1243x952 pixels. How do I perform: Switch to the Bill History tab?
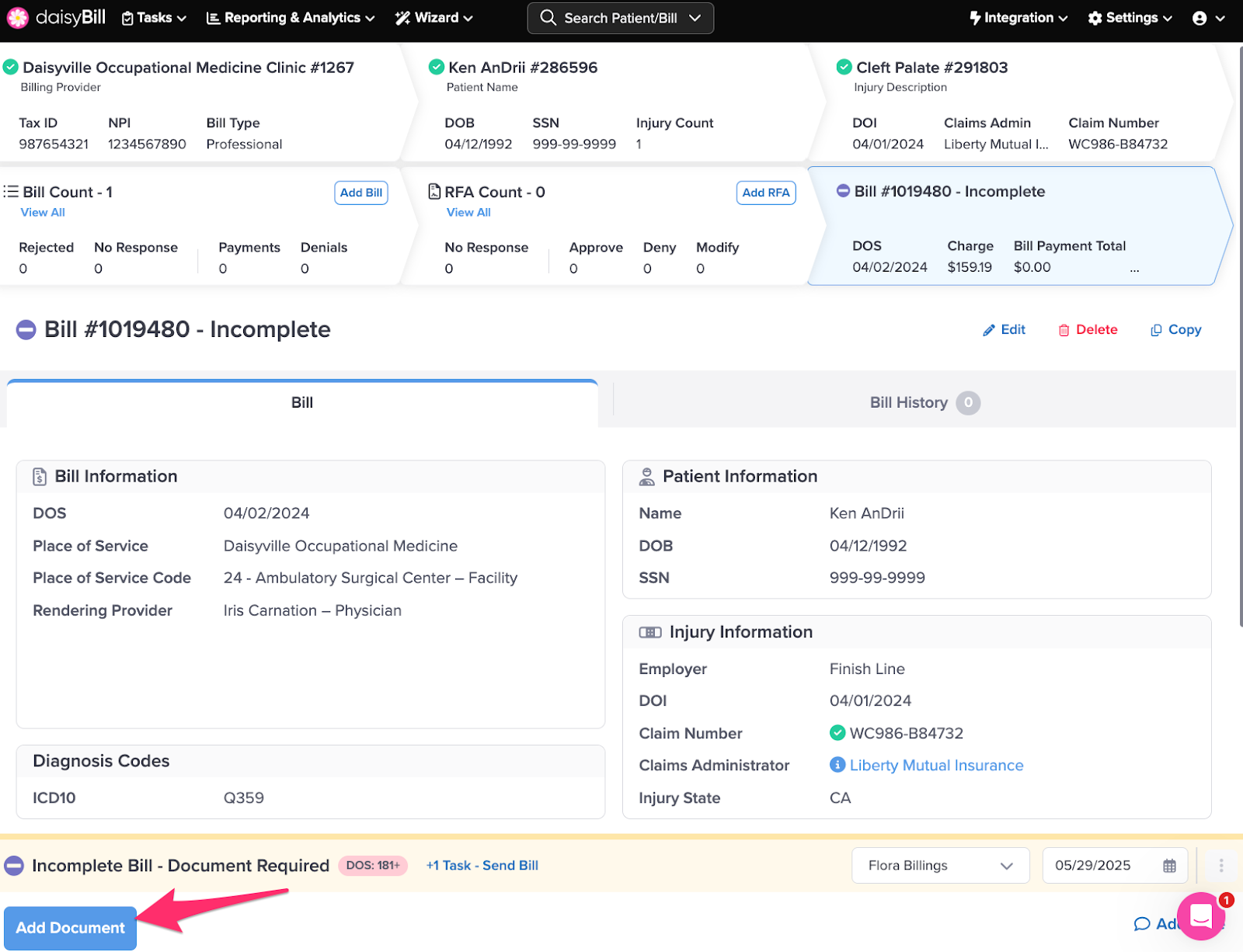pos(924,402)
